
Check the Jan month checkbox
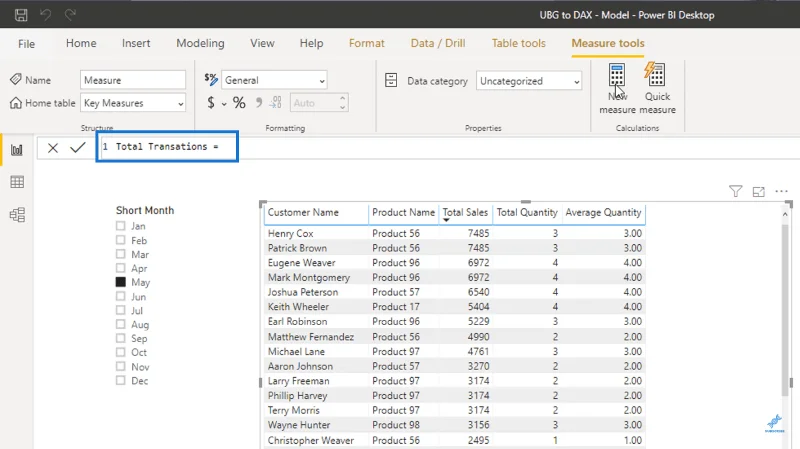coord(120,226)
